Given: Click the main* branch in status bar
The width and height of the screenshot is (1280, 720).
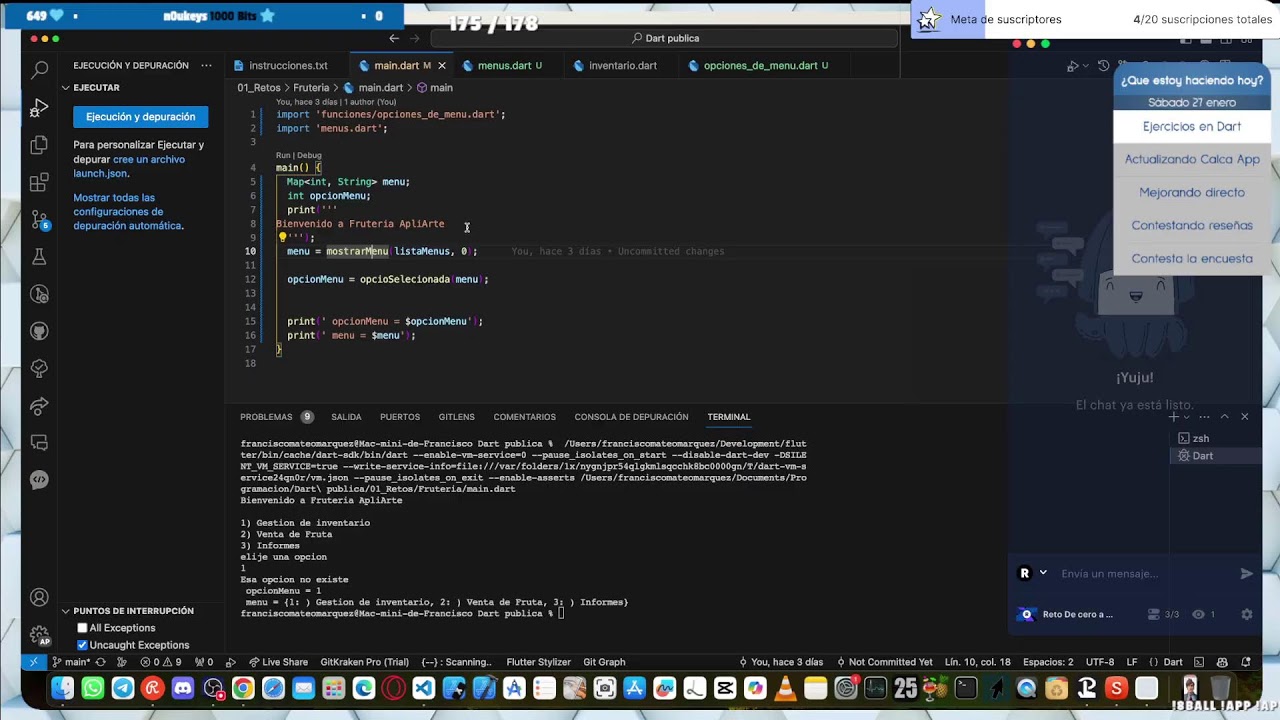Looking at the screenshot, I should 71,662.
